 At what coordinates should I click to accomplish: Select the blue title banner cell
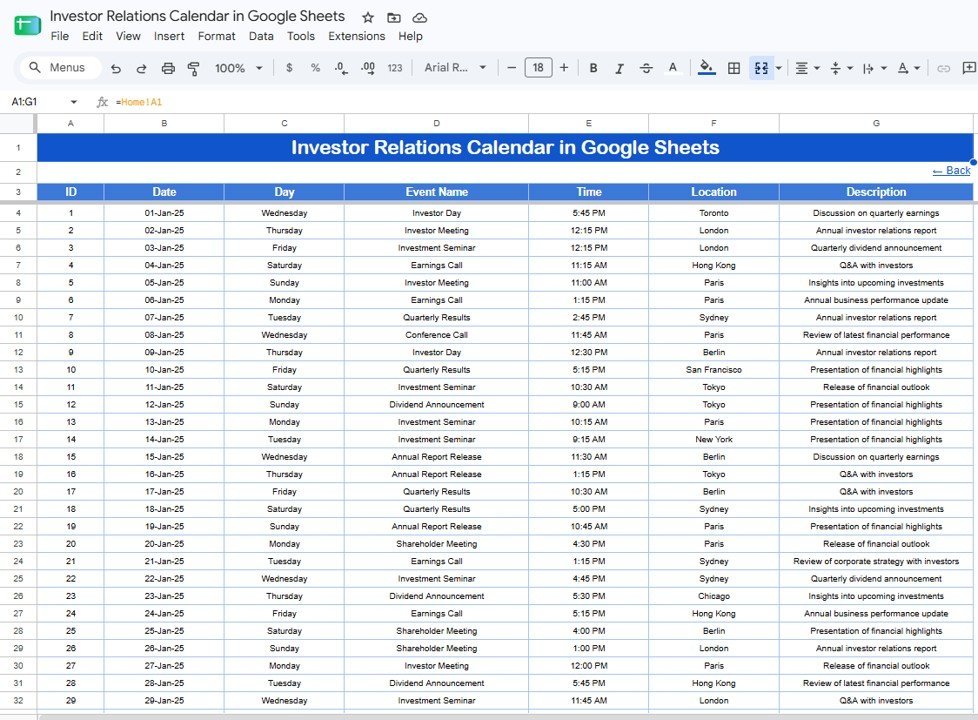[x=505, y=148]
